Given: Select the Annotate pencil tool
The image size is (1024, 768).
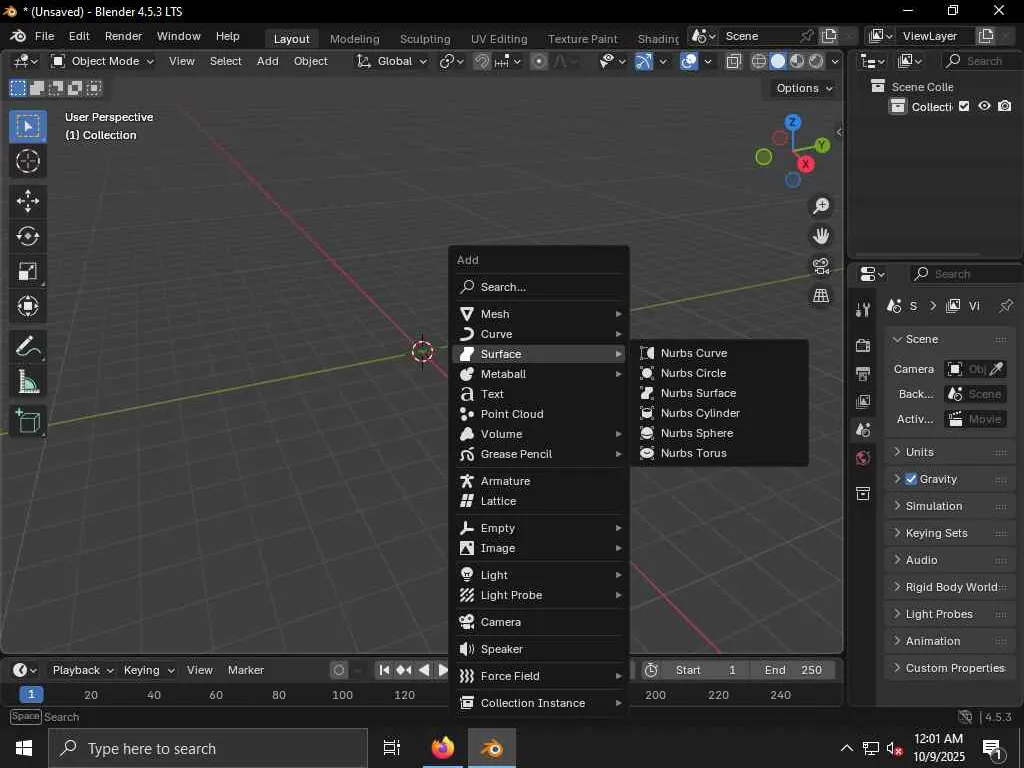Looking at the screenshot, I should [x=27, y=346].
